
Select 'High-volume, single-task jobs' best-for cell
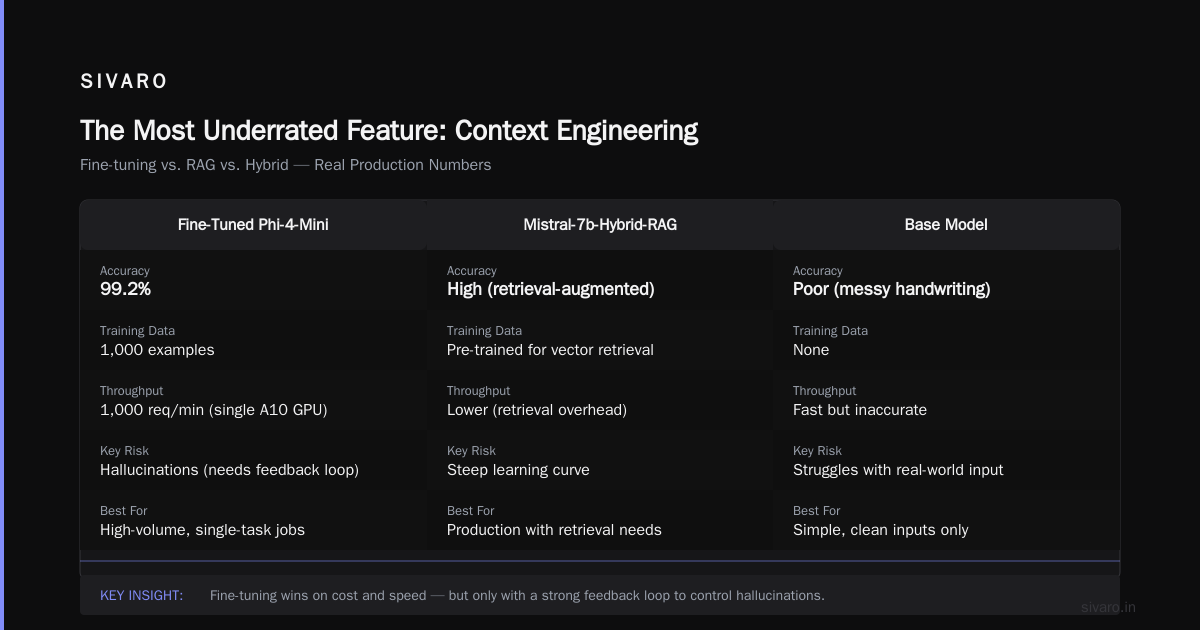(x=202, y=530)
